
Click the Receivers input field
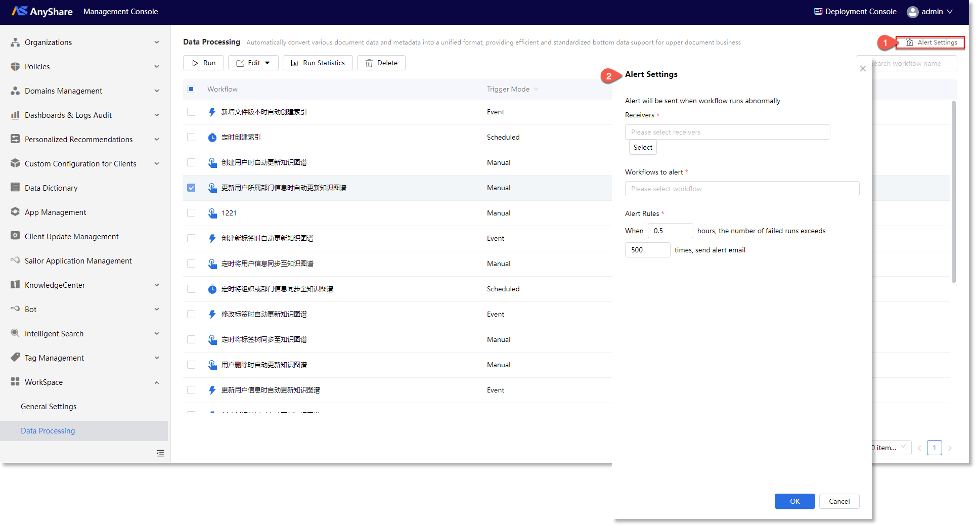coord(727,132)
